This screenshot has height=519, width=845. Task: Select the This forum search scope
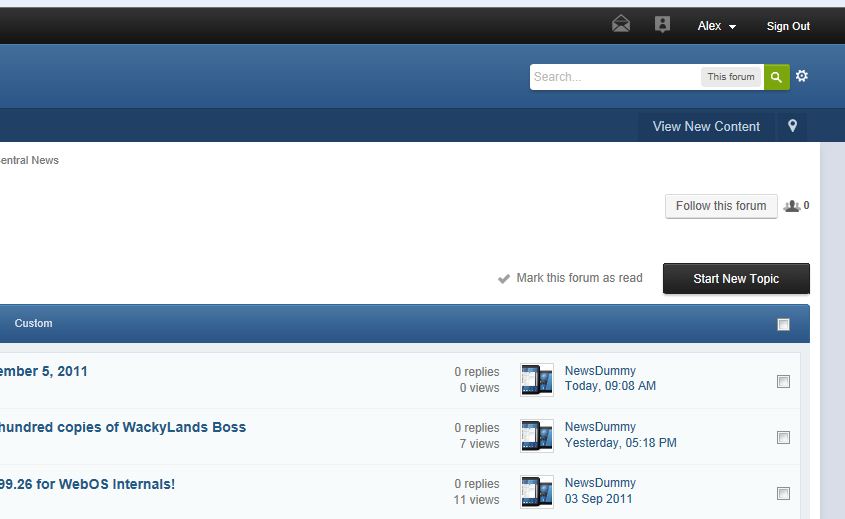(x=731, y=77)
